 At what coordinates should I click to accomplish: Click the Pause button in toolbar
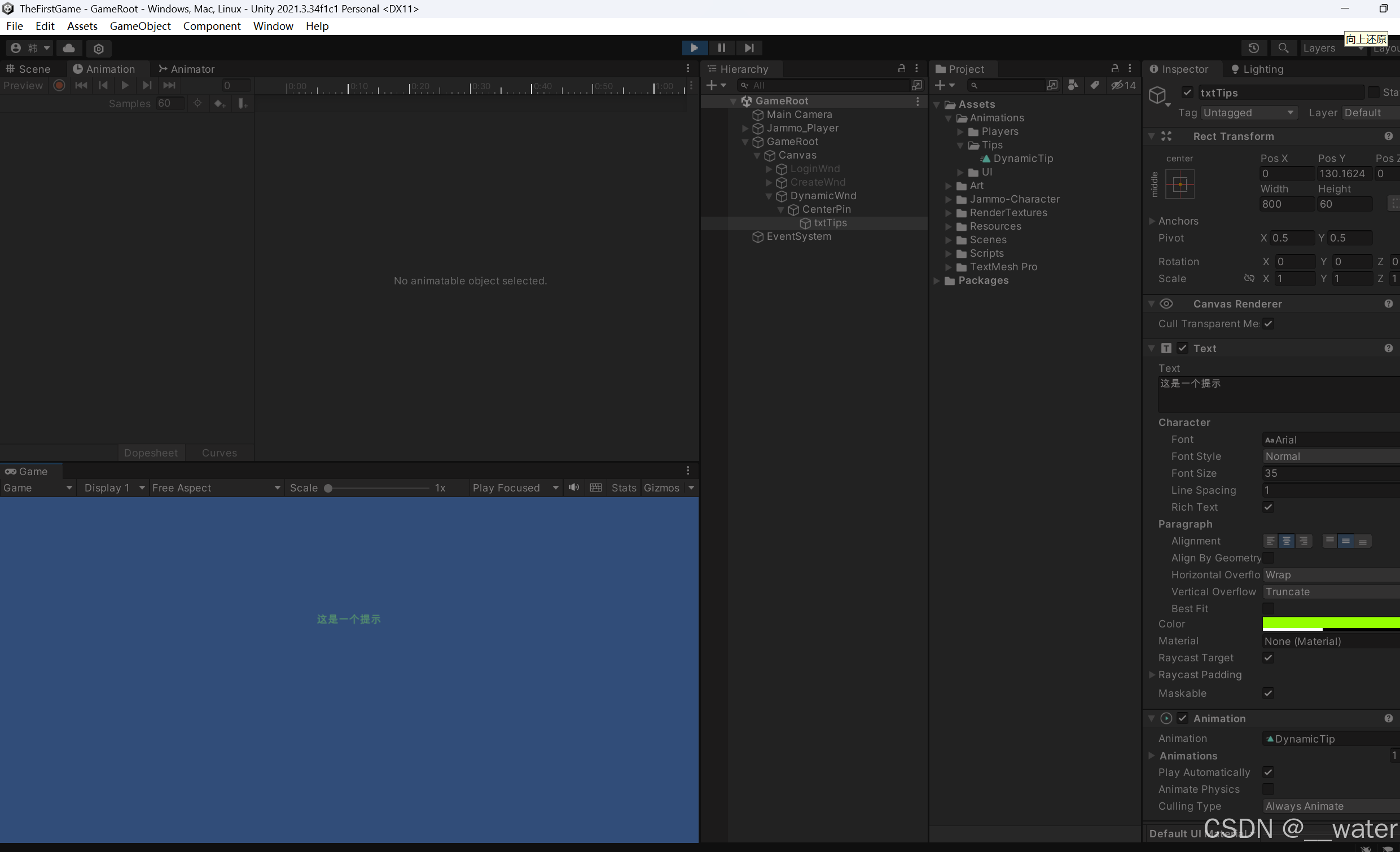point(721,49)
